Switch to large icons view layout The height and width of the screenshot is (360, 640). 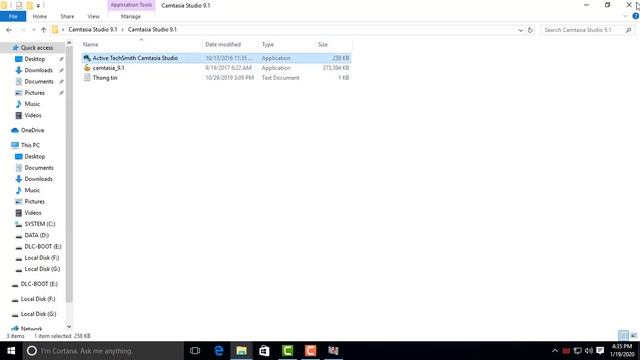click(633, 336)
